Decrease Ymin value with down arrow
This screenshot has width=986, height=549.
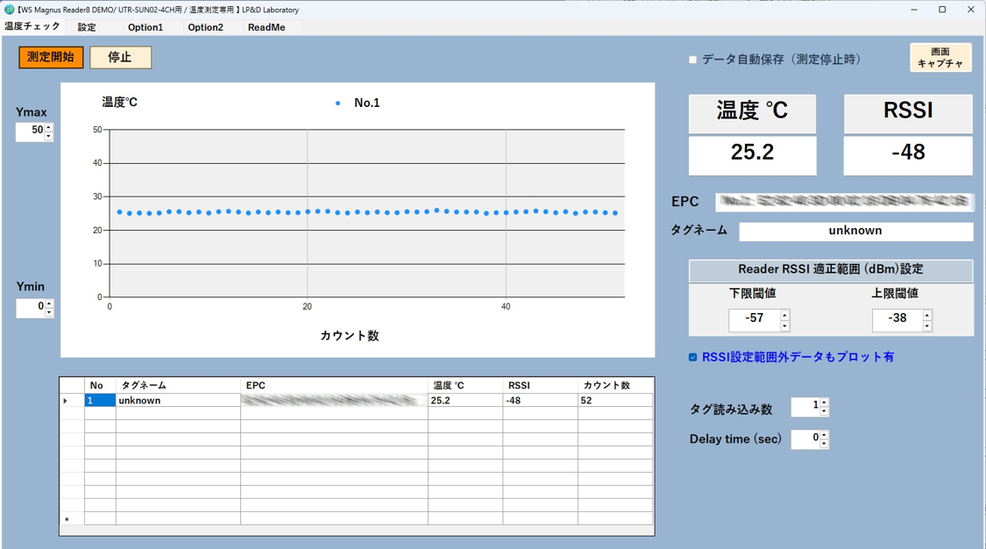(49, 312)
